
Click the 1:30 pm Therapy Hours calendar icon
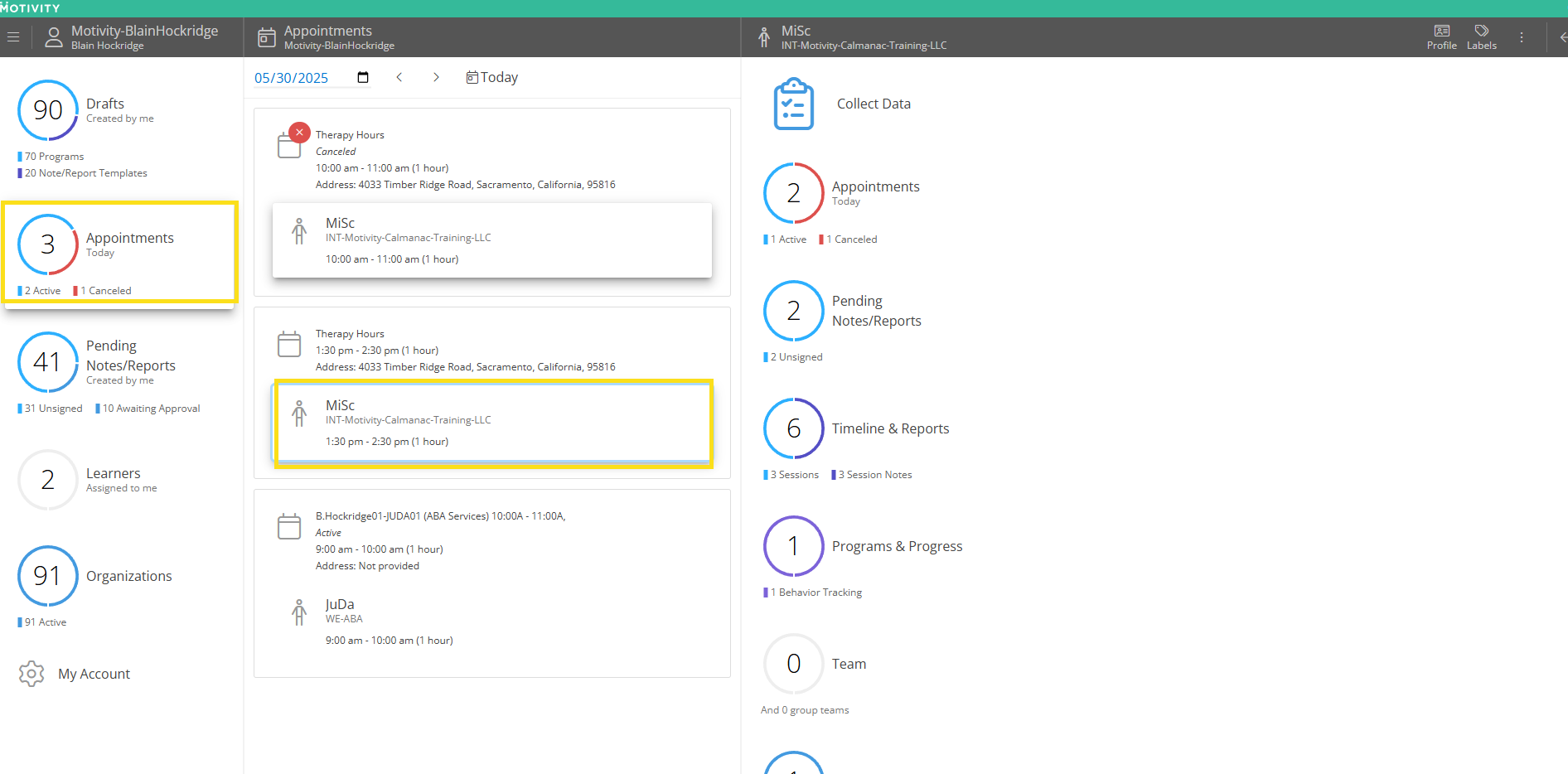(289, 344)
